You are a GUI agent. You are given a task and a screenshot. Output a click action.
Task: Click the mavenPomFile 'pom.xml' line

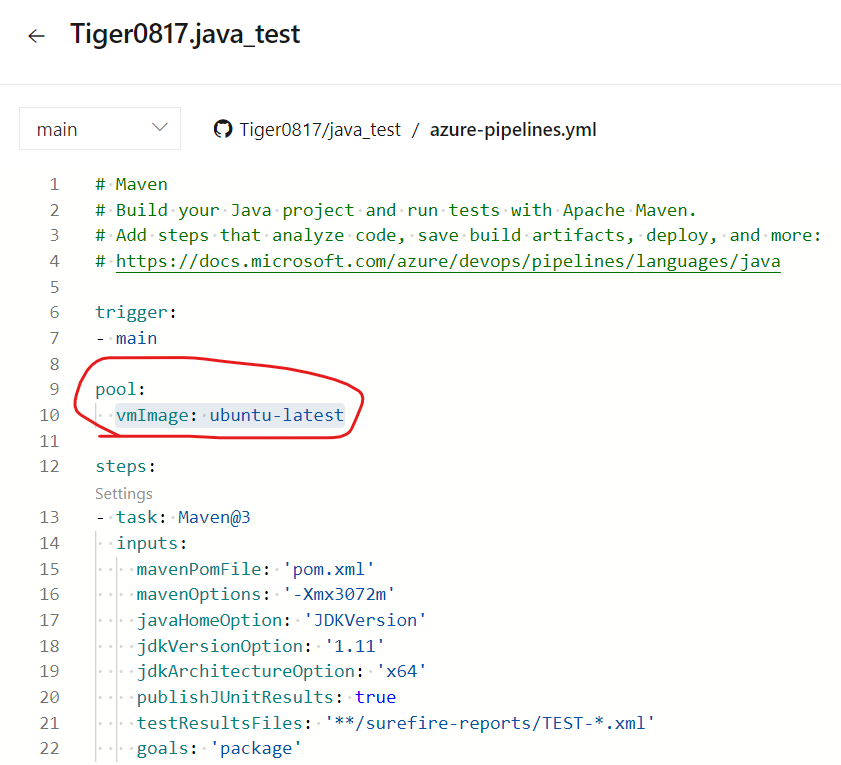click(x=255, y=569)
